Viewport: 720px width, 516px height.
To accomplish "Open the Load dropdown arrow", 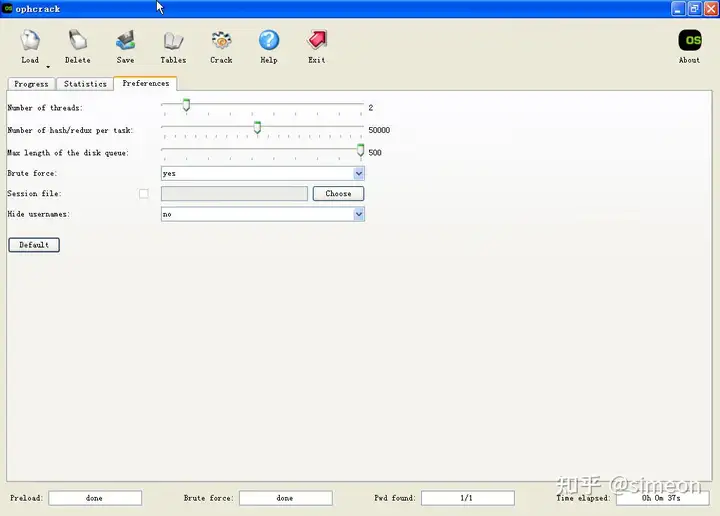I will point(48,67).
